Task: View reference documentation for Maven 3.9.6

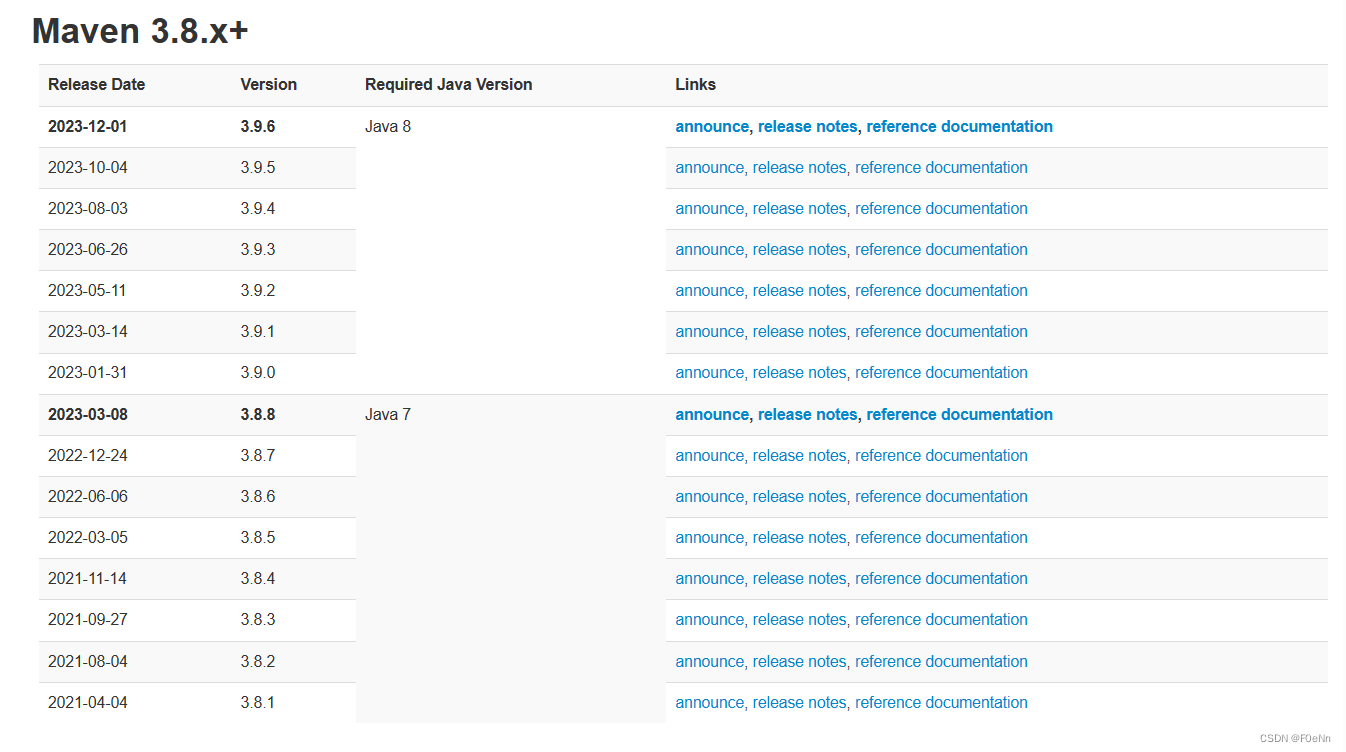Action: point(958,126)
